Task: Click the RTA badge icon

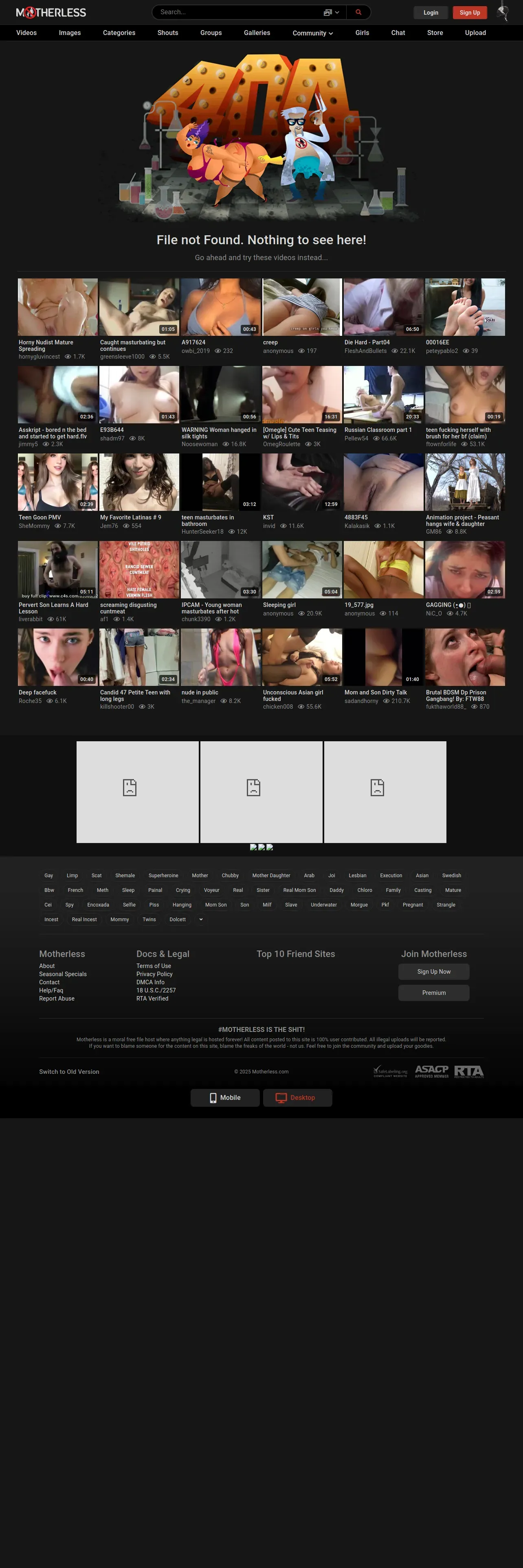Action: tap(469, 1071)
